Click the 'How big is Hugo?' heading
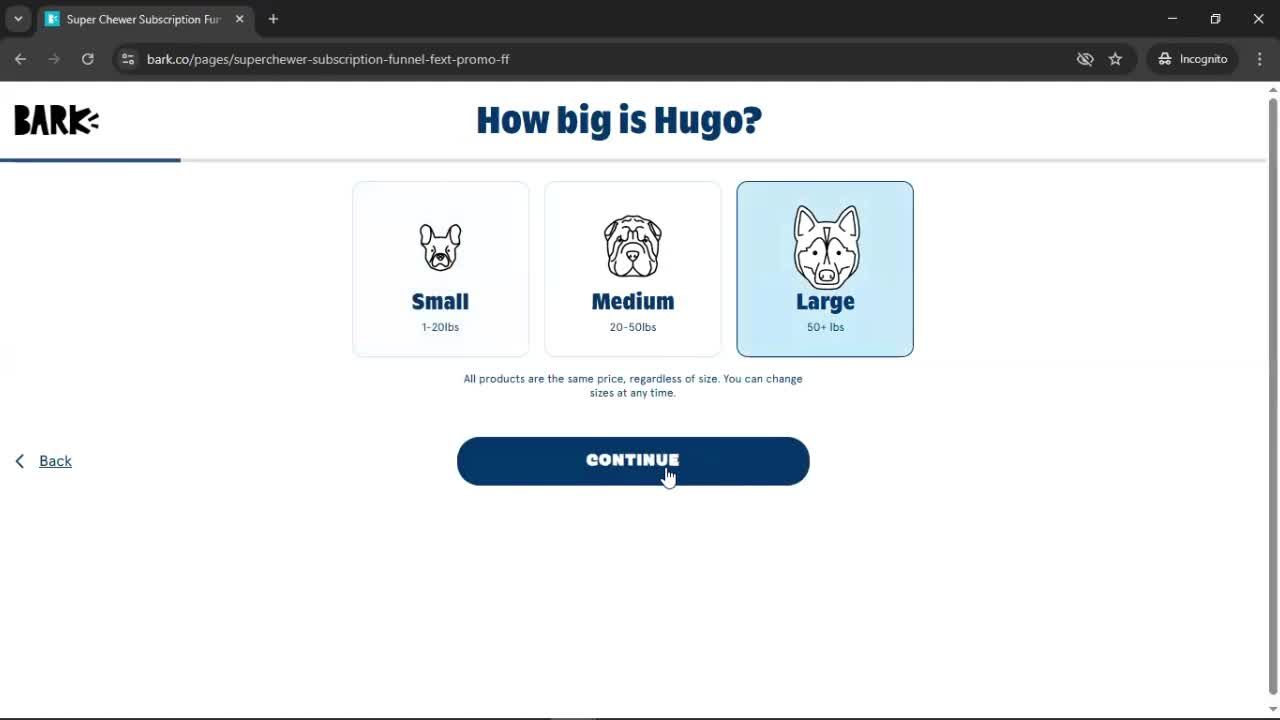 pyautogui.click(x=619, y=120)
